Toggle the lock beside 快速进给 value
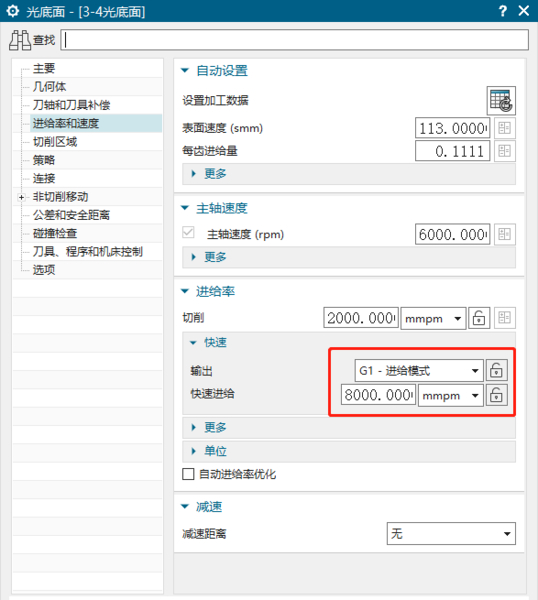The width and height of the screenshot is (538, 600). pos(496,395)
